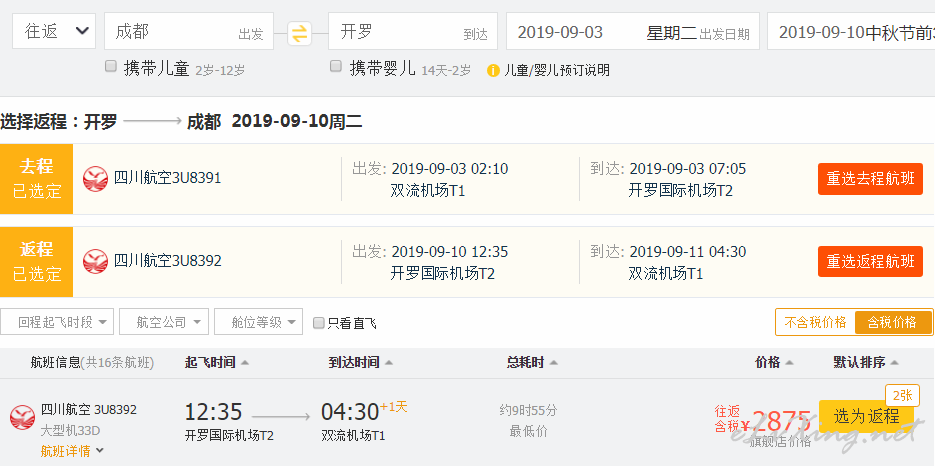This screenshot has height=466, width=935.
Task: Check the 携带婴儿 checkbox
Action: click(336, 67)
